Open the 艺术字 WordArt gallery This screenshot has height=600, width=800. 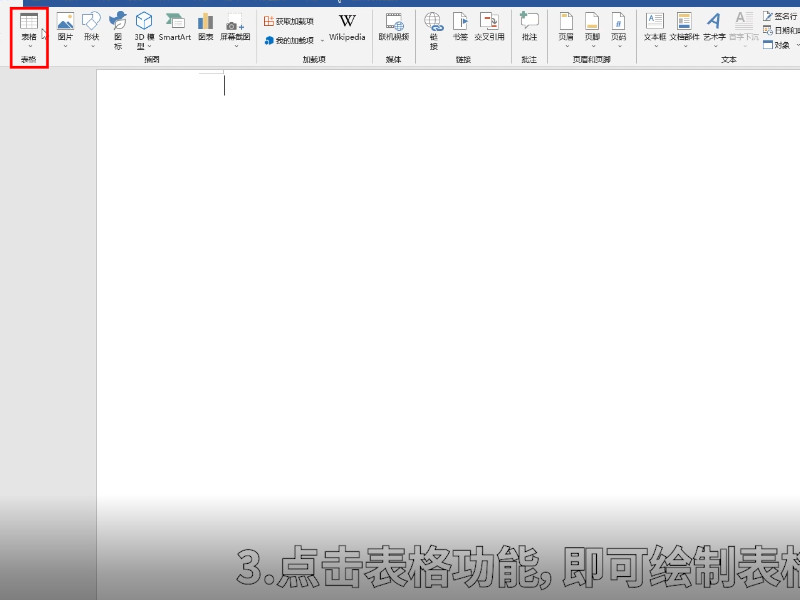coord(714,31)
